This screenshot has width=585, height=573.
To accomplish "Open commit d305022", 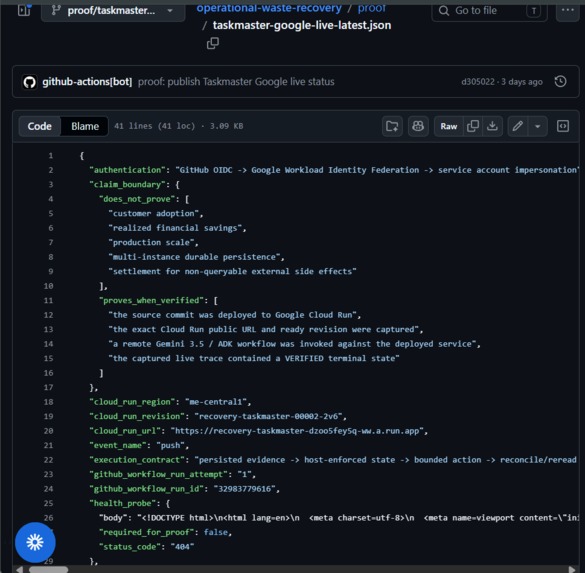I will (478, 82).
